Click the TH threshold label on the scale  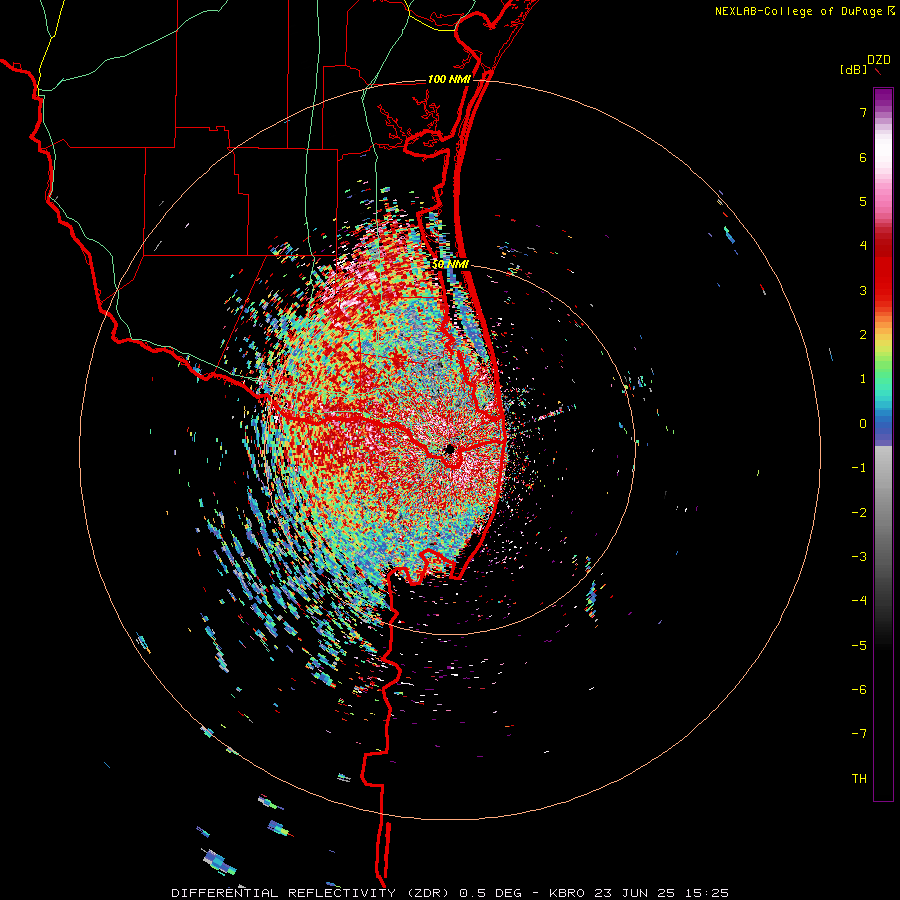pyautogui.click(x=859, y=779)
